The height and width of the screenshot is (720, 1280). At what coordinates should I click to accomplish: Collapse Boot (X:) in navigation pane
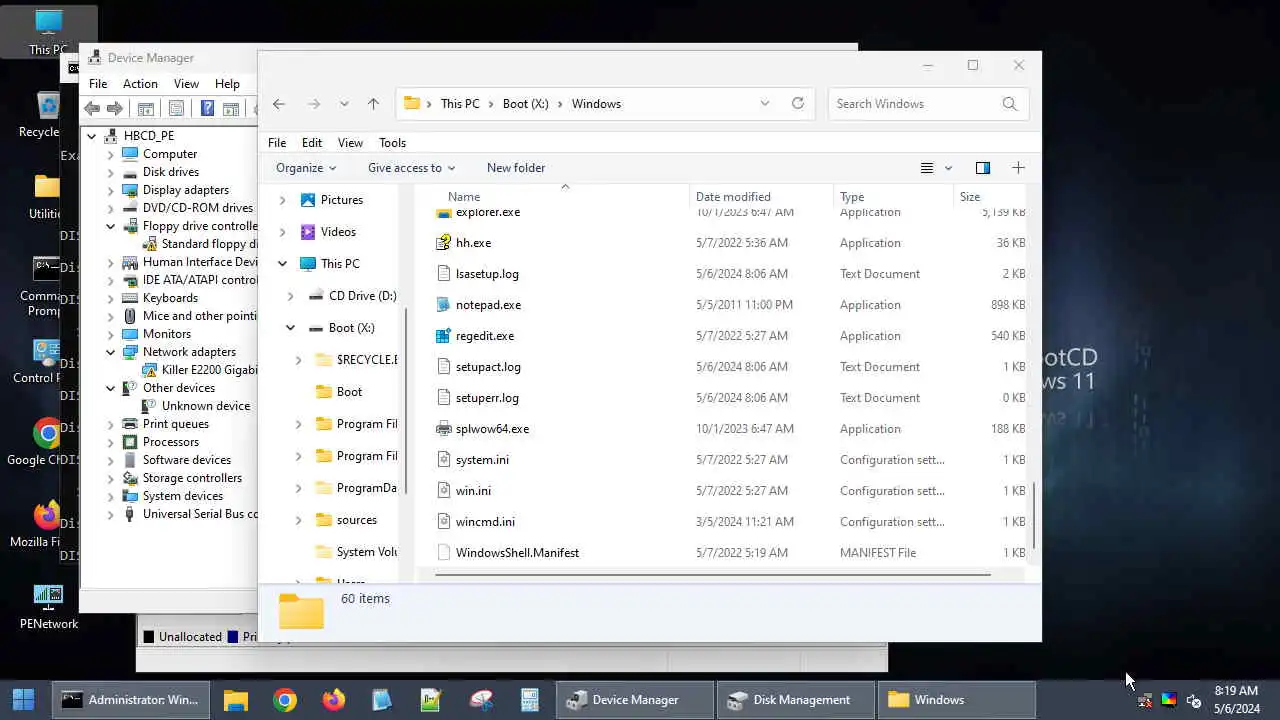tap(290, 328)
